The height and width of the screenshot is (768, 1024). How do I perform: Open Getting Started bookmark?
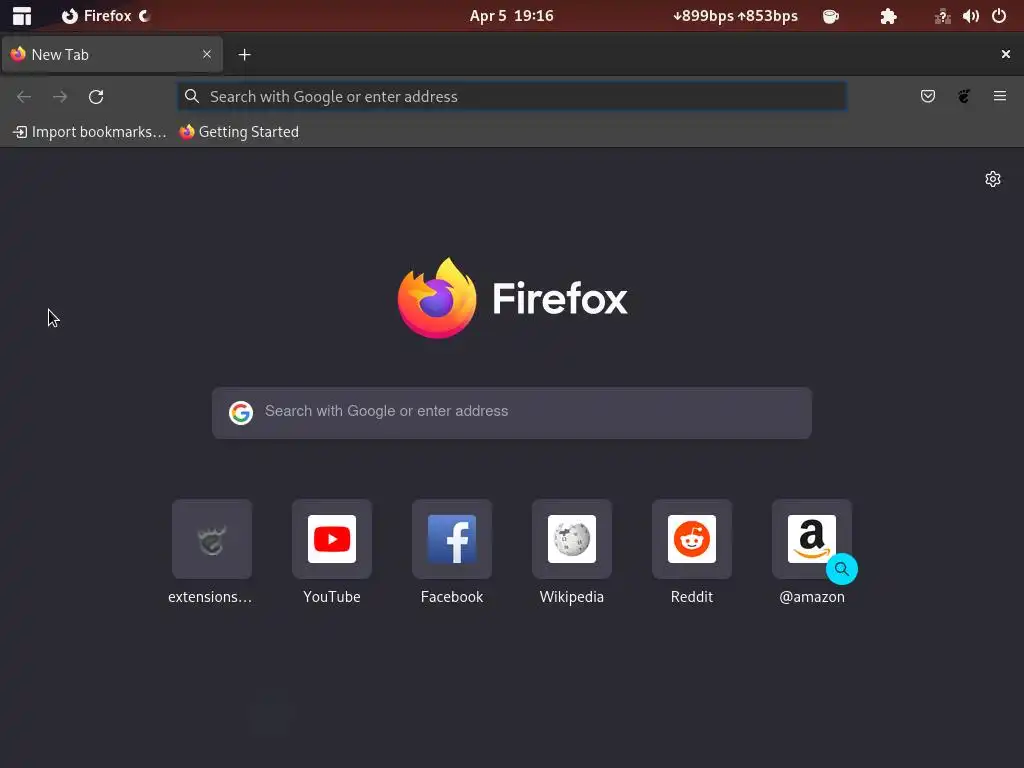(239, 132)
